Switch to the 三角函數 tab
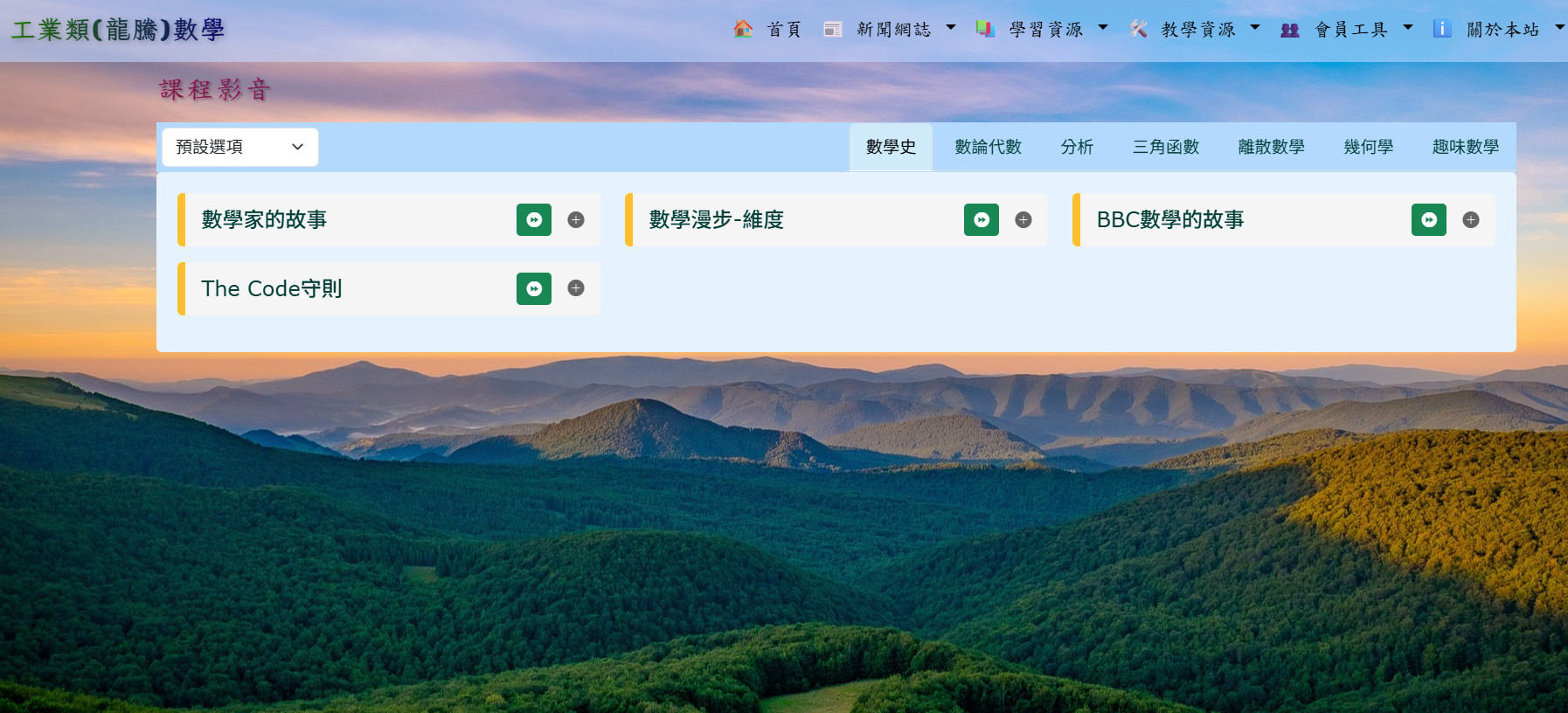The height and width of the screenshot is (713, 1568). pyautogui.click(x=1165, y=147)
